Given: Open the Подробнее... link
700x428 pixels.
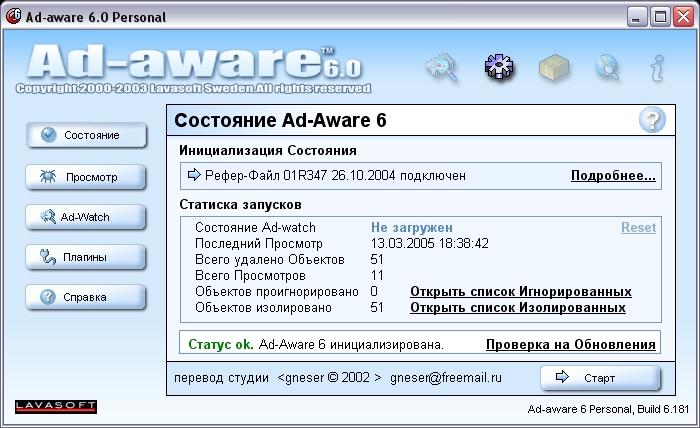Looking at the screenshot, I should (x=613, y=175).
